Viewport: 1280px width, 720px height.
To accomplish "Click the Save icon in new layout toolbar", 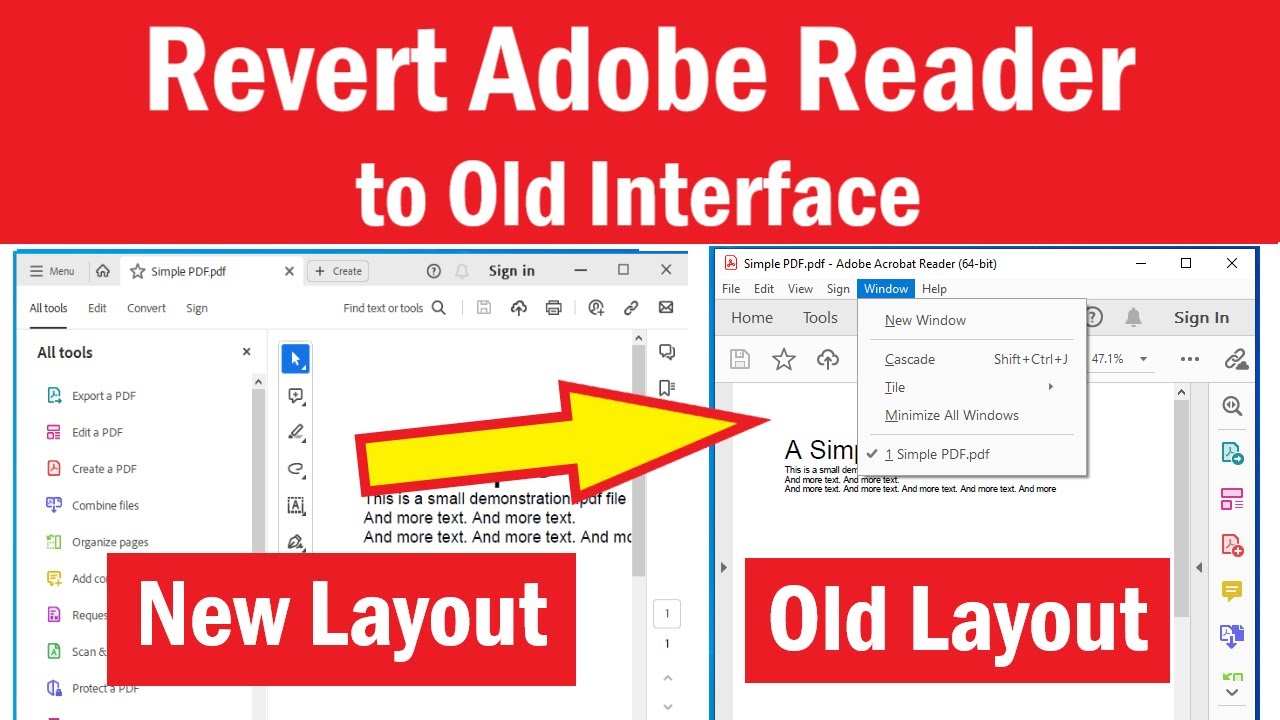I will tap(484, 308).
